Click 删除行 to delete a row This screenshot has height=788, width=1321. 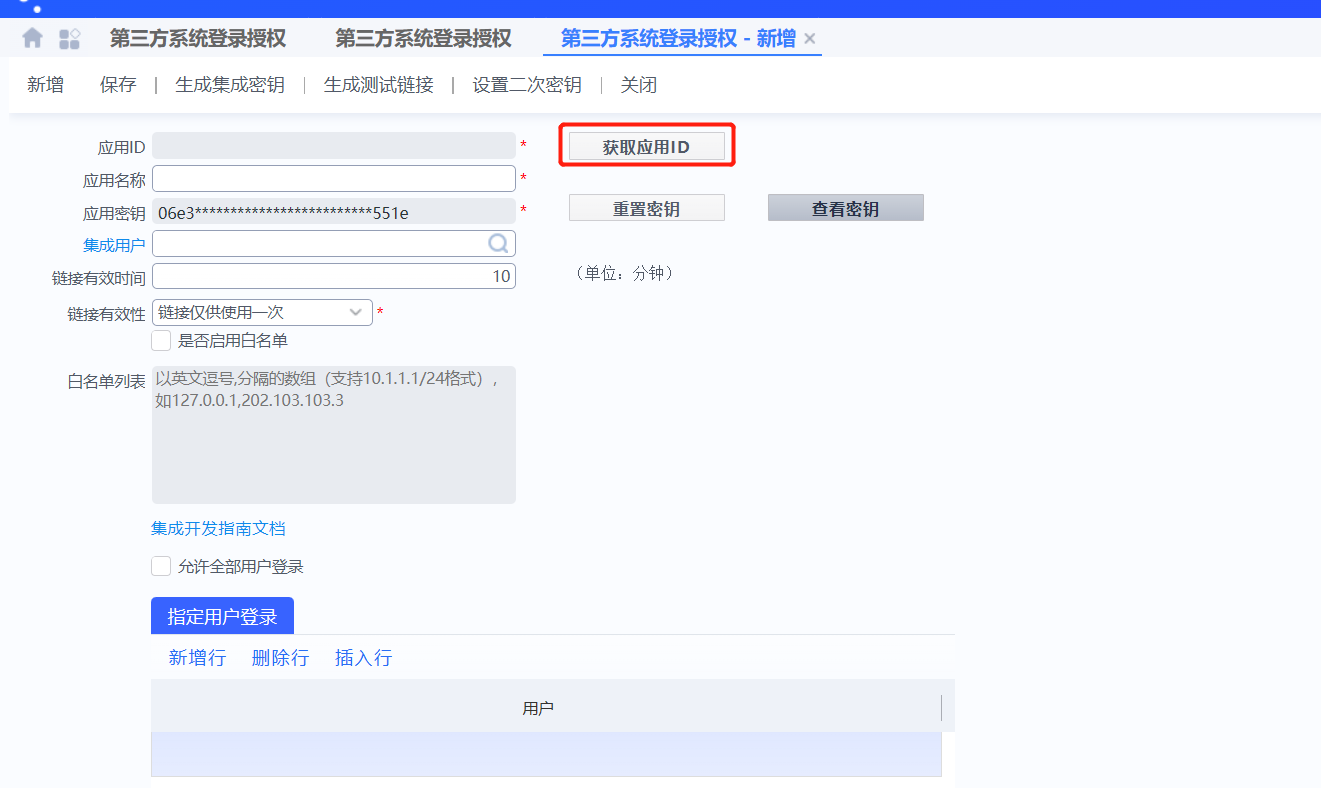pos(280,658)
